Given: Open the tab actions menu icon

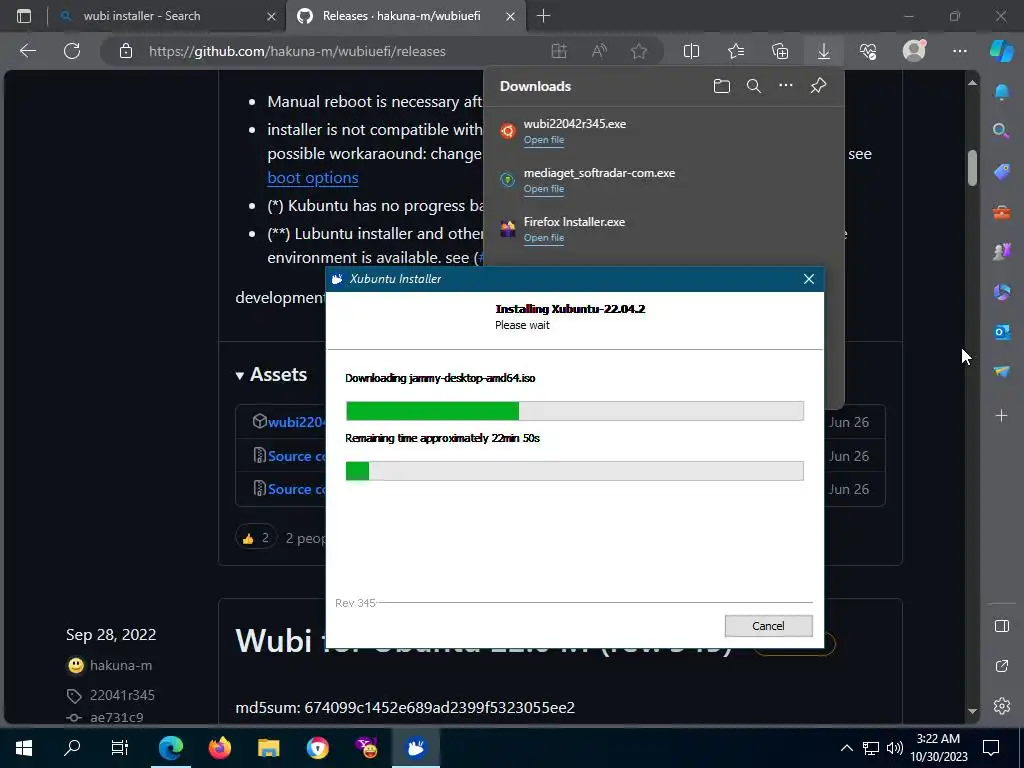Looking at the screenshot, I should point(24,16).
